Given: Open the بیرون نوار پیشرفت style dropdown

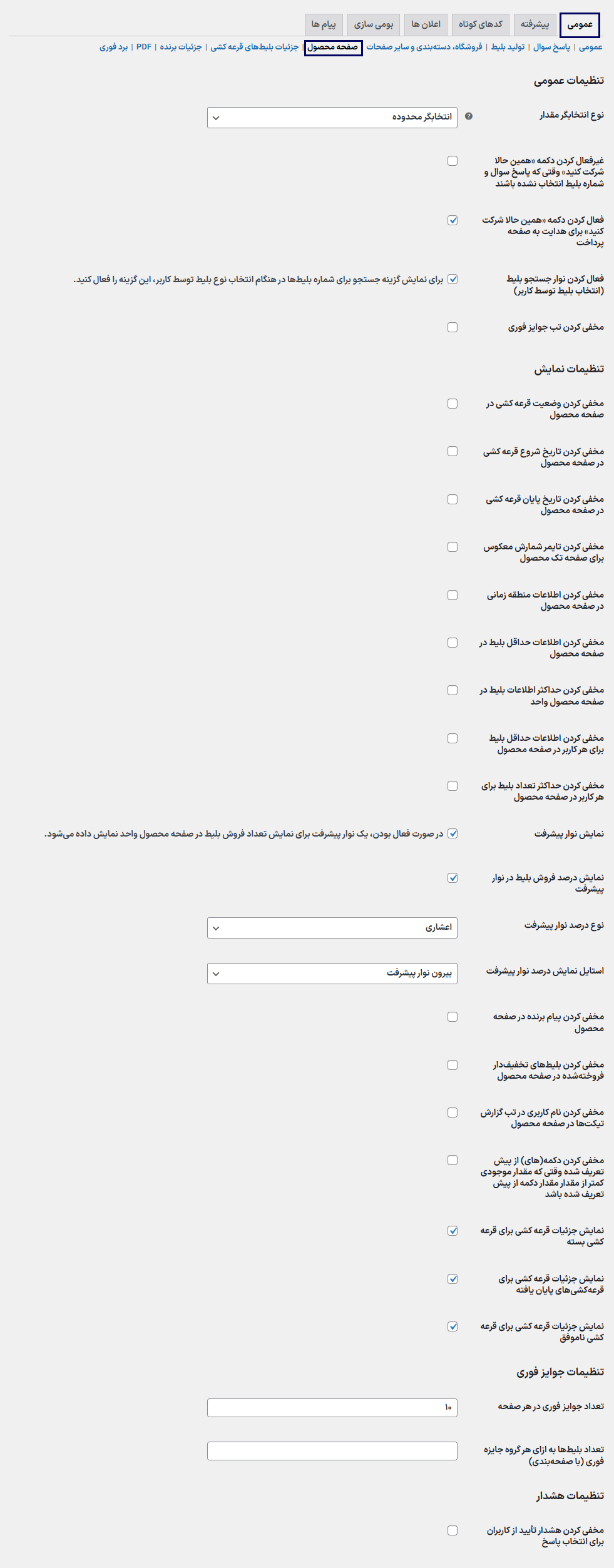Looking at the screenshot, I should (x=332, y=974).
